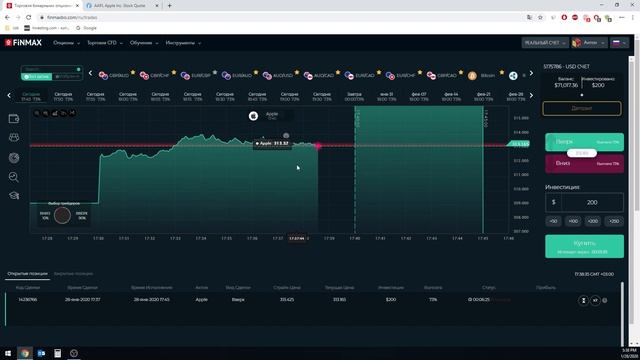Open the graduation cap education icon
Image resolution: width=640 pixels, height=360 pixels.
pyautogui.click(x=14, y=196)
